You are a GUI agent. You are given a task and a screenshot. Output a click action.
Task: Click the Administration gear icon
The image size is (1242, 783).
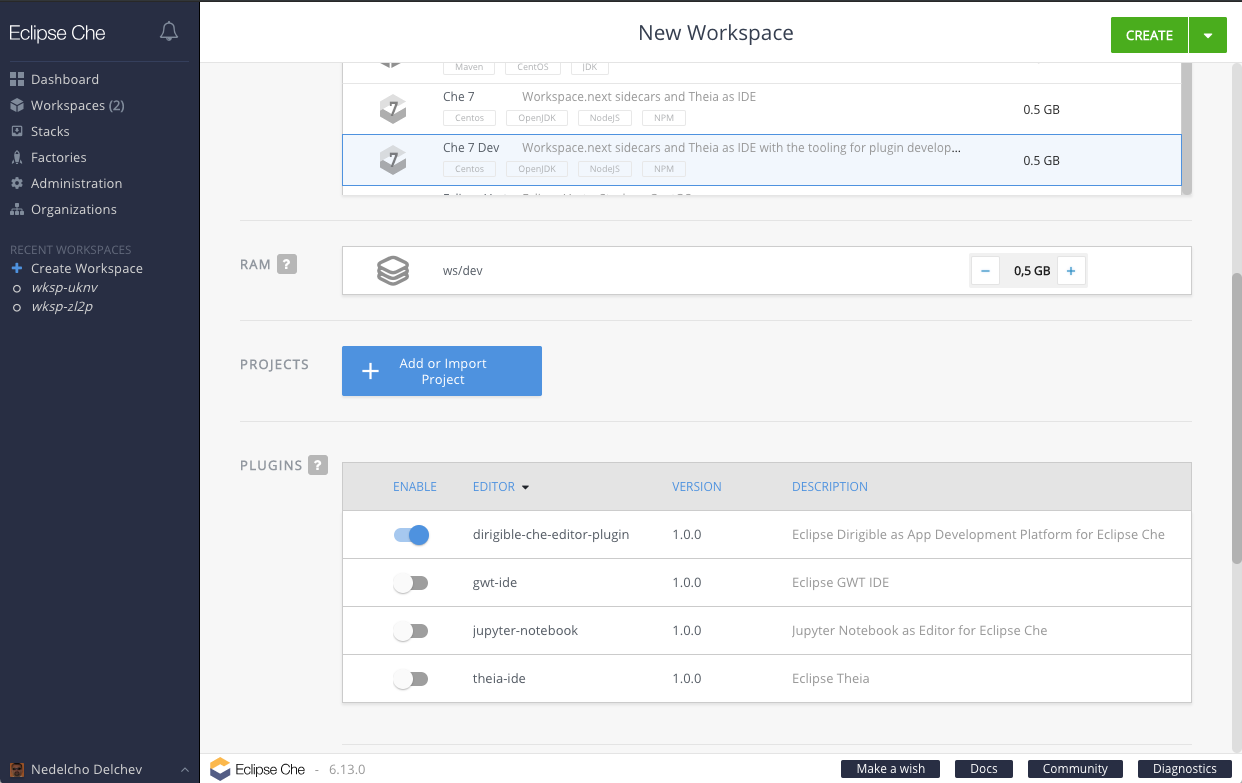pos(17,183)
